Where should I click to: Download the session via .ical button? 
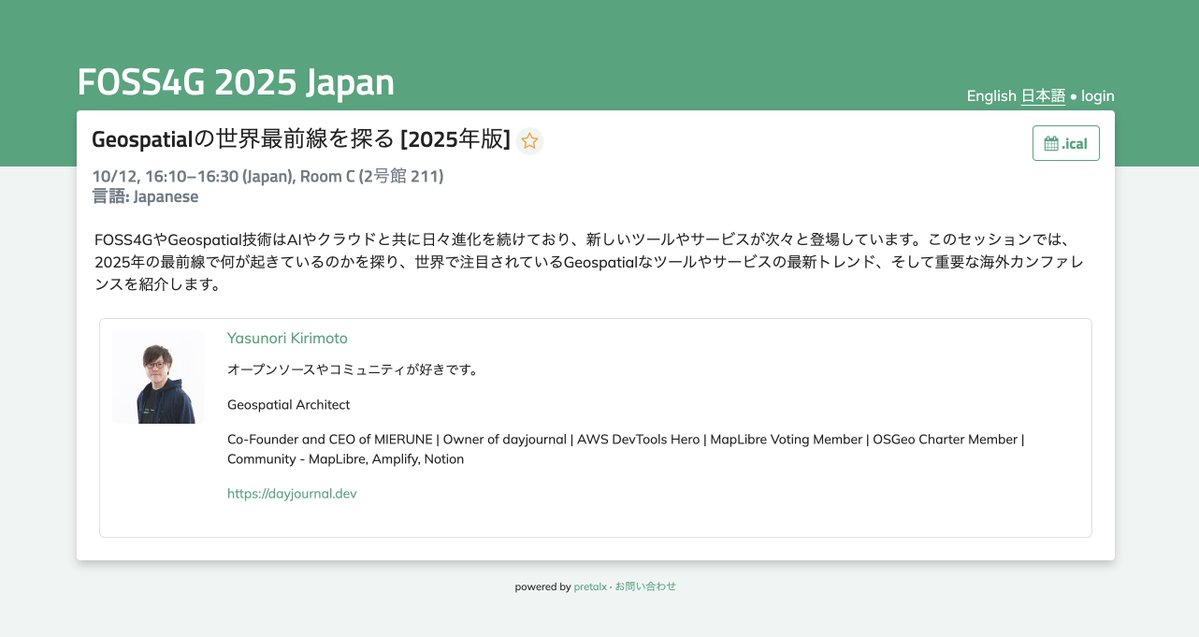pos(1066,143)
